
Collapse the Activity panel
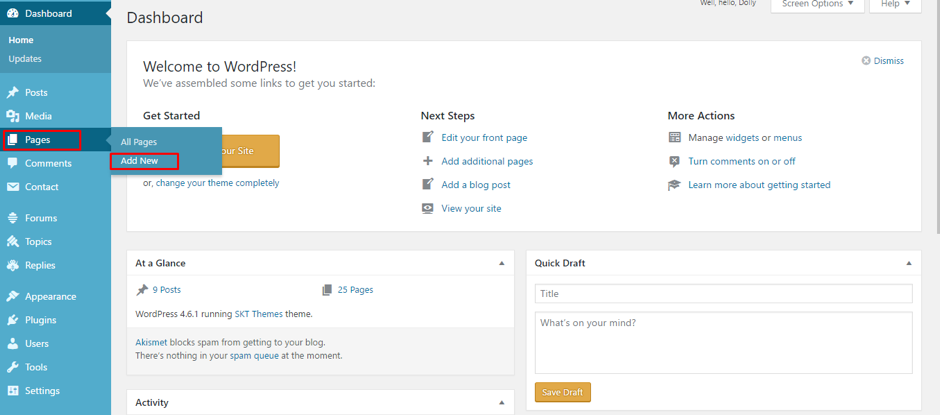click(x=502, y=402)
